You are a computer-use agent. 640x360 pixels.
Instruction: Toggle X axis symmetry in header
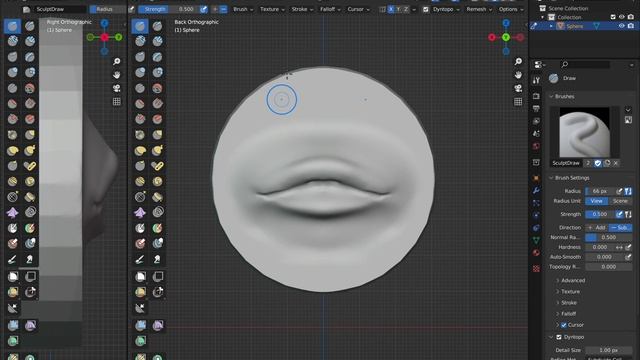(x=391, y=9)
